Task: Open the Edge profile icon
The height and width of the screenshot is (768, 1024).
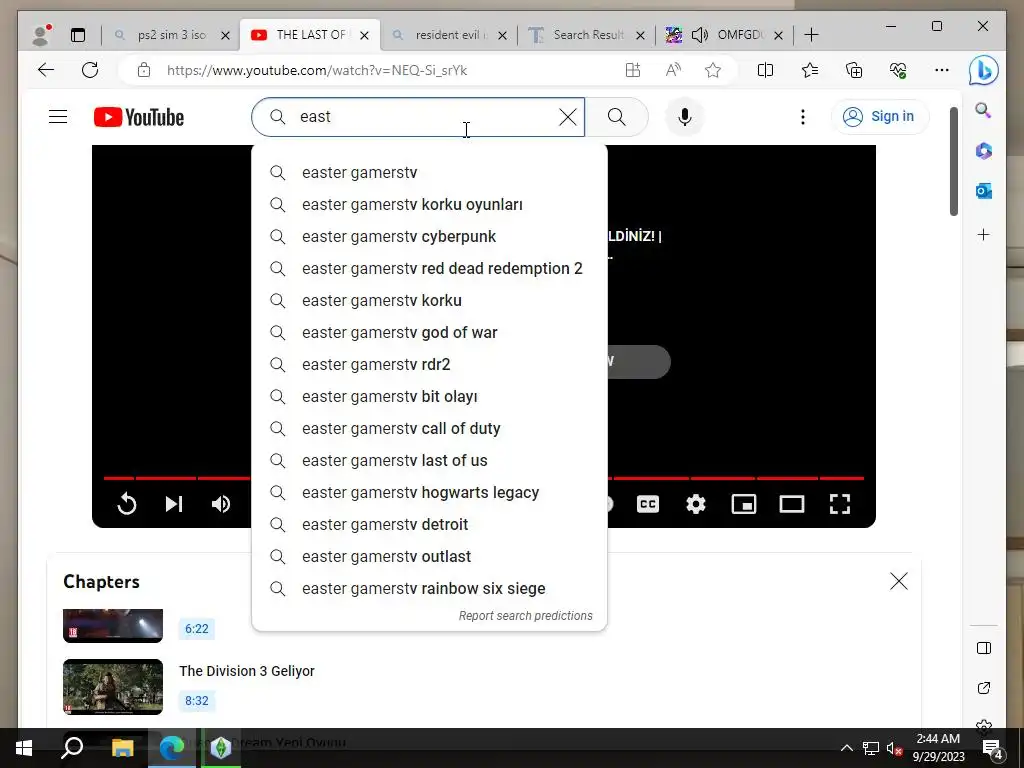Action: pyautogui.click(x=42, y=35)
